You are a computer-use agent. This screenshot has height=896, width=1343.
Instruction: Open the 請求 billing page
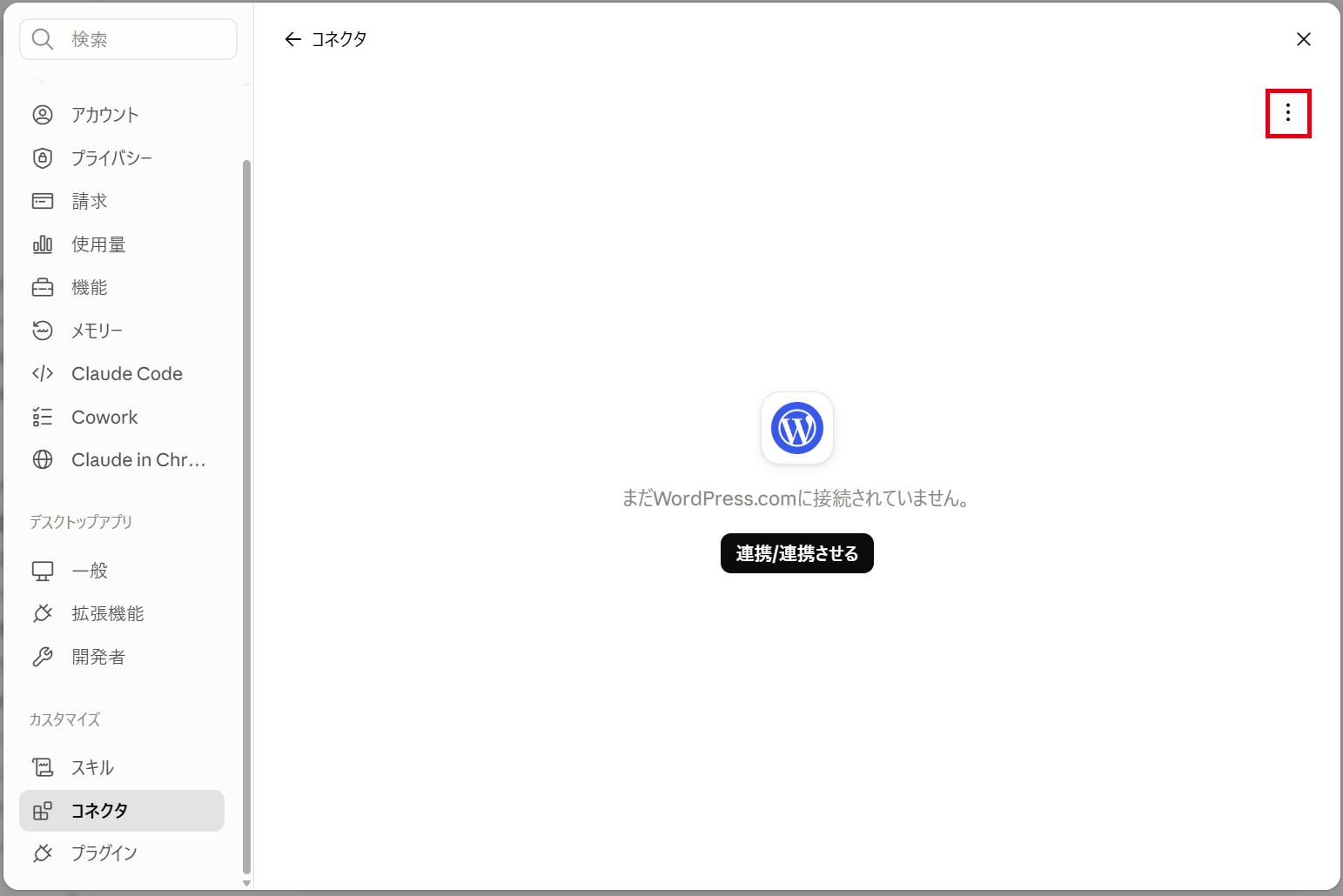122,201
